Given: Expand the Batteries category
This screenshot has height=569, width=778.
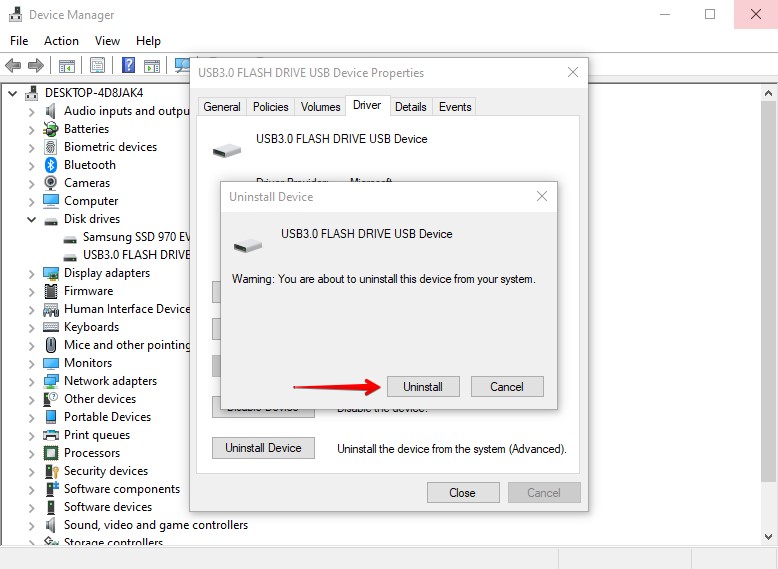Looking at the screenshot, I should point(31,129).
